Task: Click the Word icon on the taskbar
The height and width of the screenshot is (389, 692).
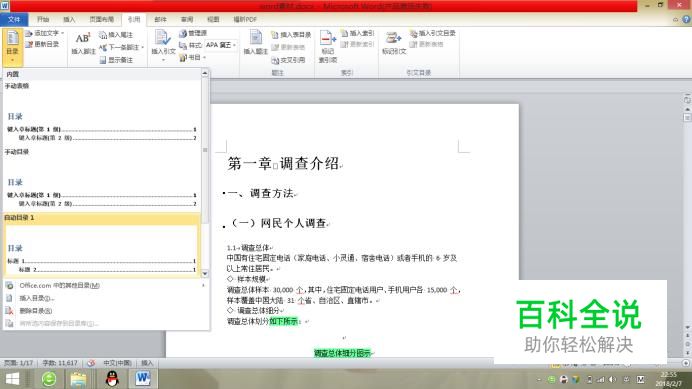Action: 143,379
